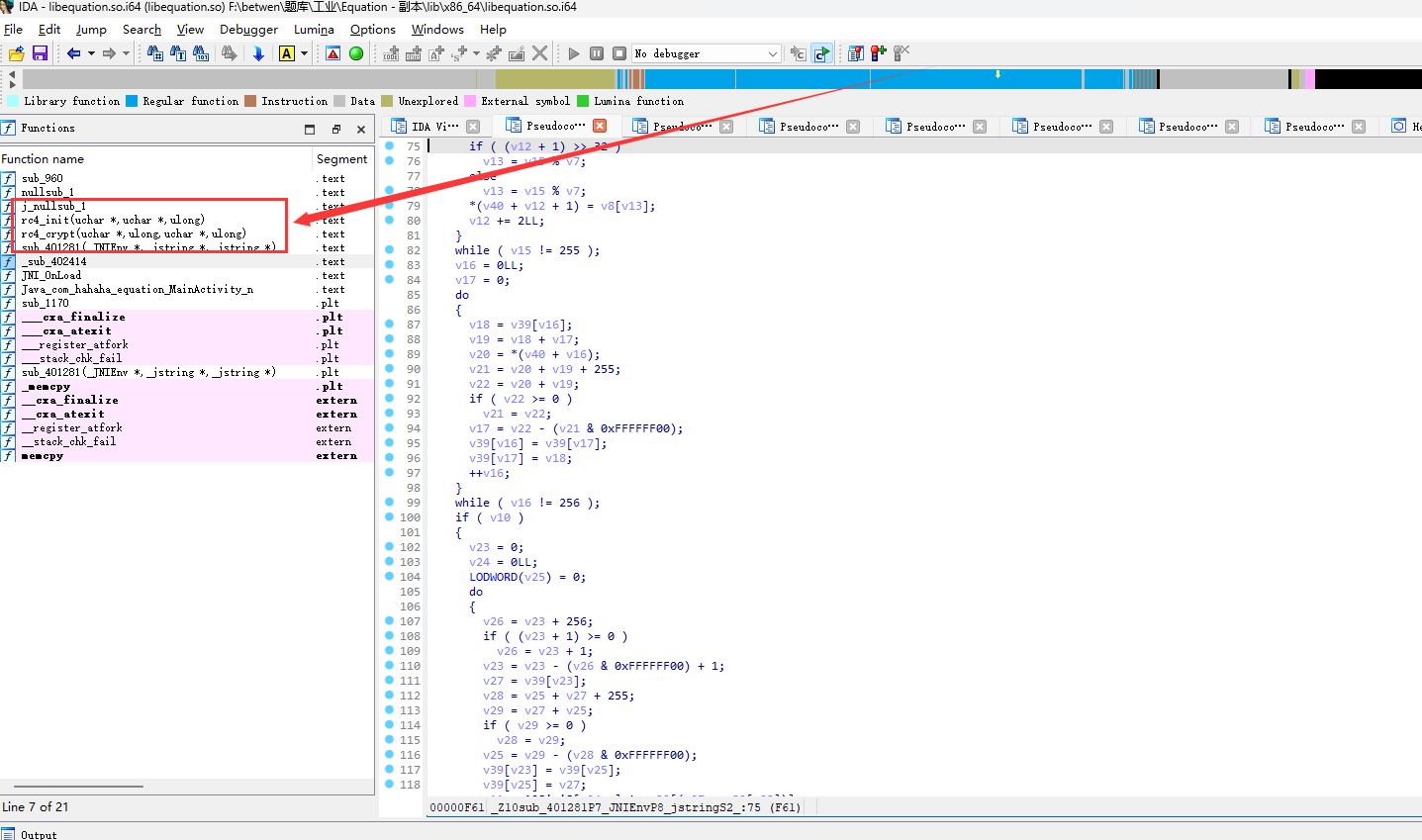
Task: Click the Regular function blue legend swatch
Action: point(132,101)
